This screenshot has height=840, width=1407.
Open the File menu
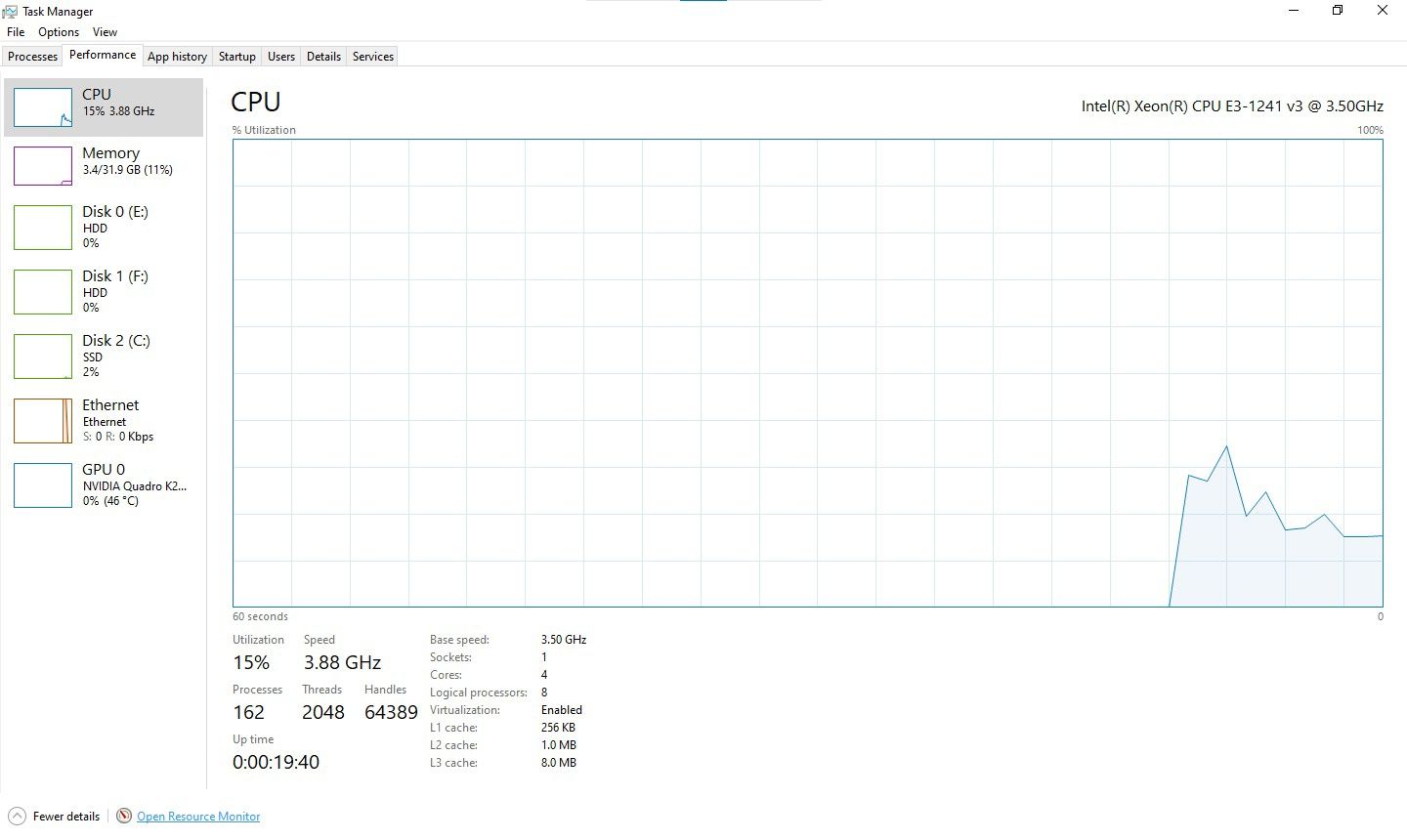tap(16, 32)
